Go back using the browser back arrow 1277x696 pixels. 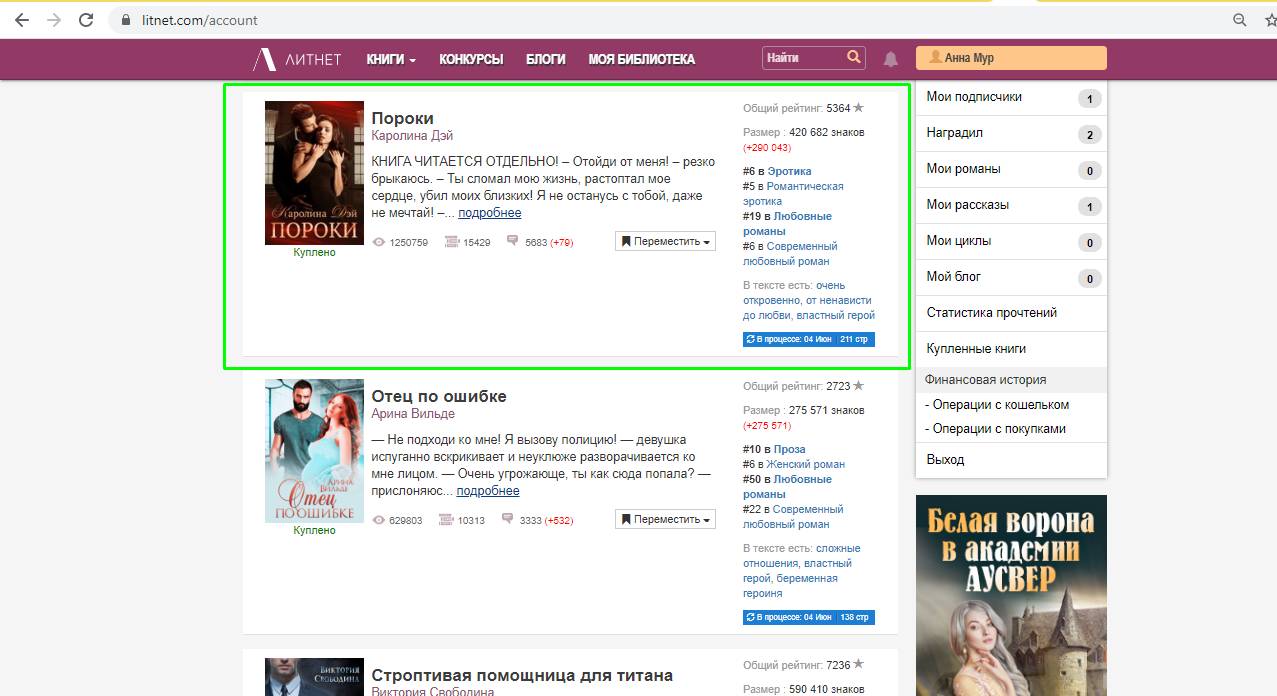(x=22, y=20)
